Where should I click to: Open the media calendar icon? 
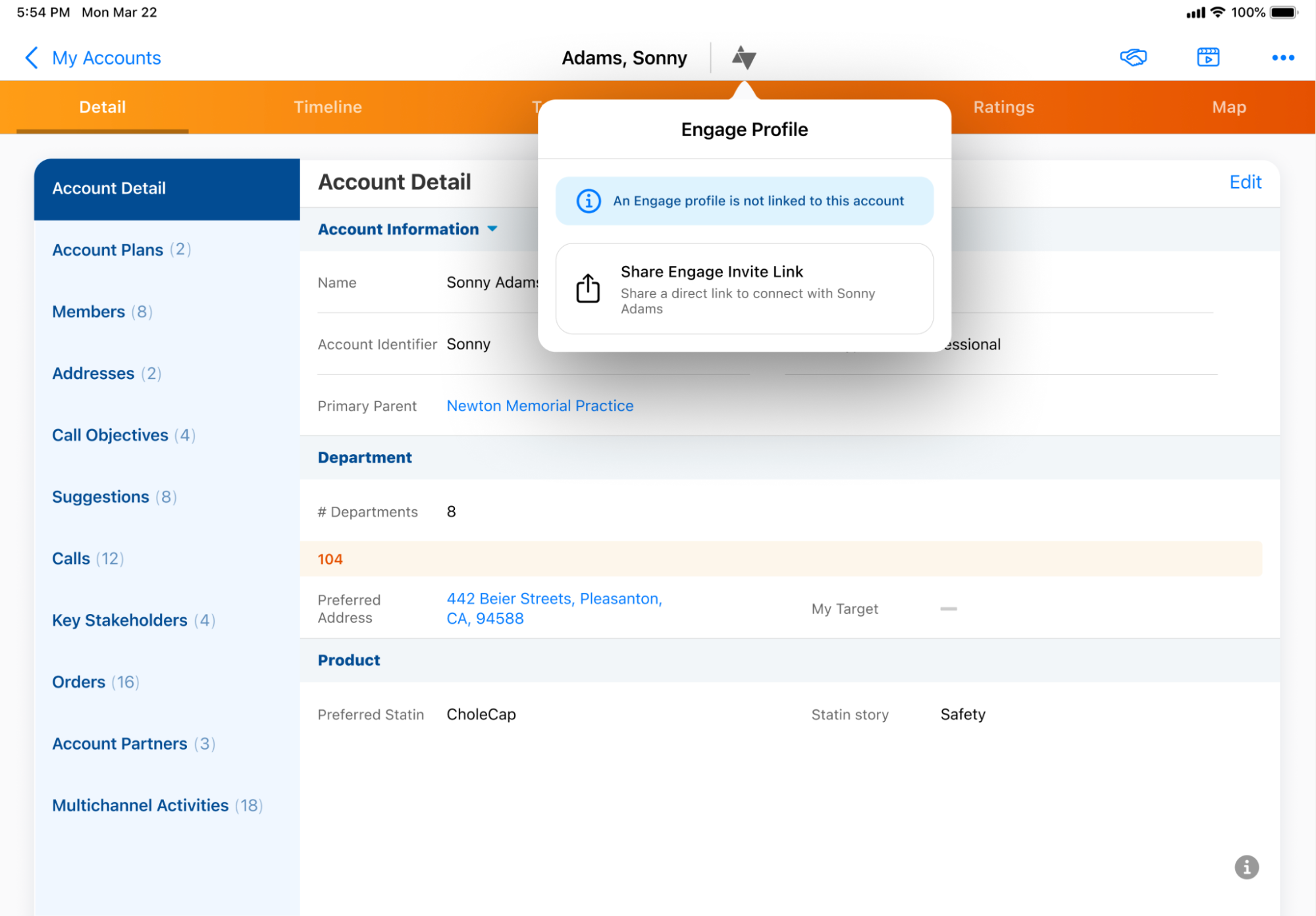1207,58
